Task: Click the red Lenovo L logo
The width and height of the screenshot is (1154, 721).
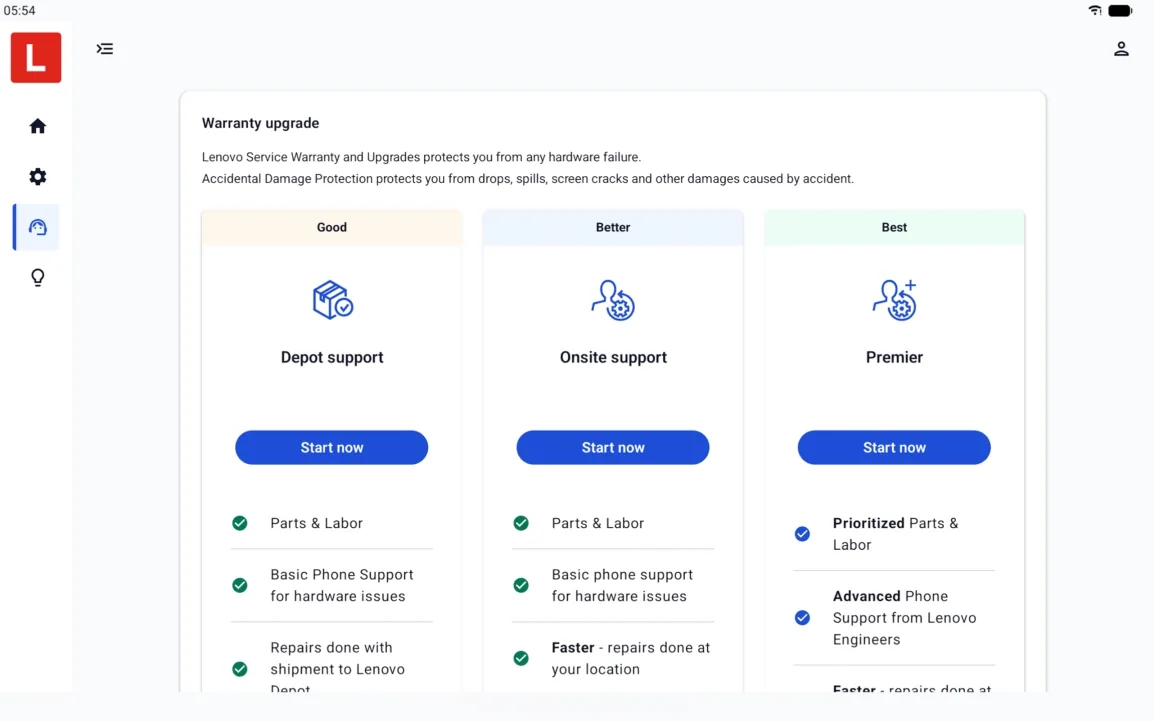Action: tap(36, 57)
